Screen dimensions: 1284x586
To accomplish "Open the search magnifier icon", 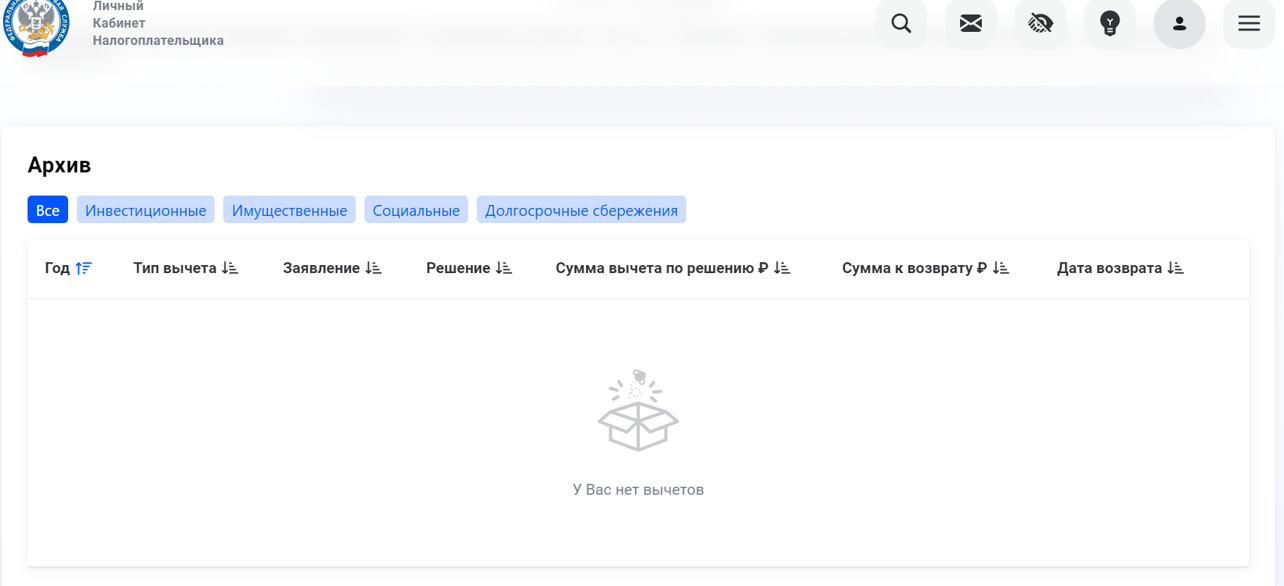I will [901, 23].
